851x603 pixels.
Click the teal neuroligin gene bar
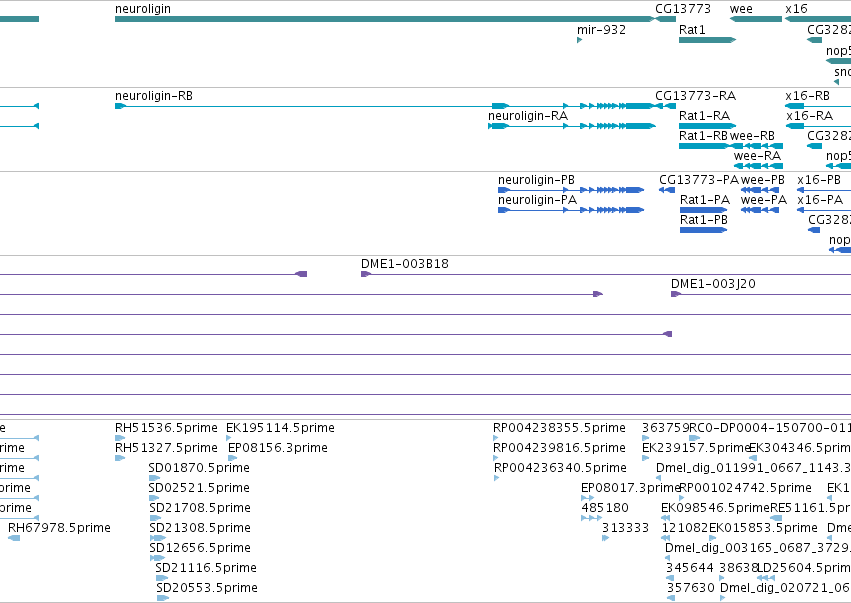click(x=385, y=19)
